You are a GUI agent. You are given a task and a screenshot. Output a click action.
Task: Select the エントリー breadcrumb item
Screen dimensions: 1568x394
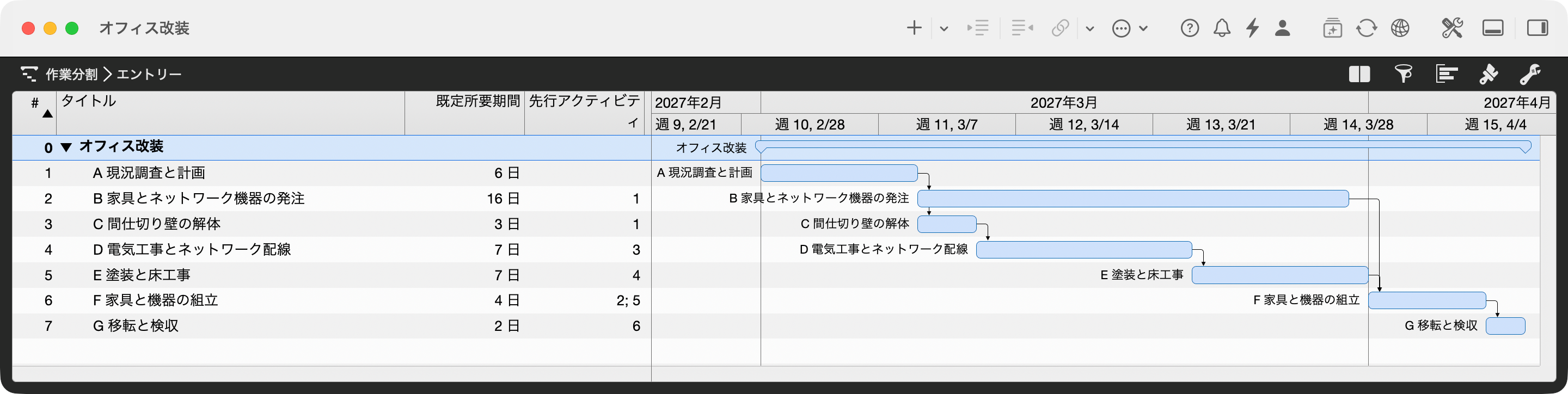click(149, 74)
